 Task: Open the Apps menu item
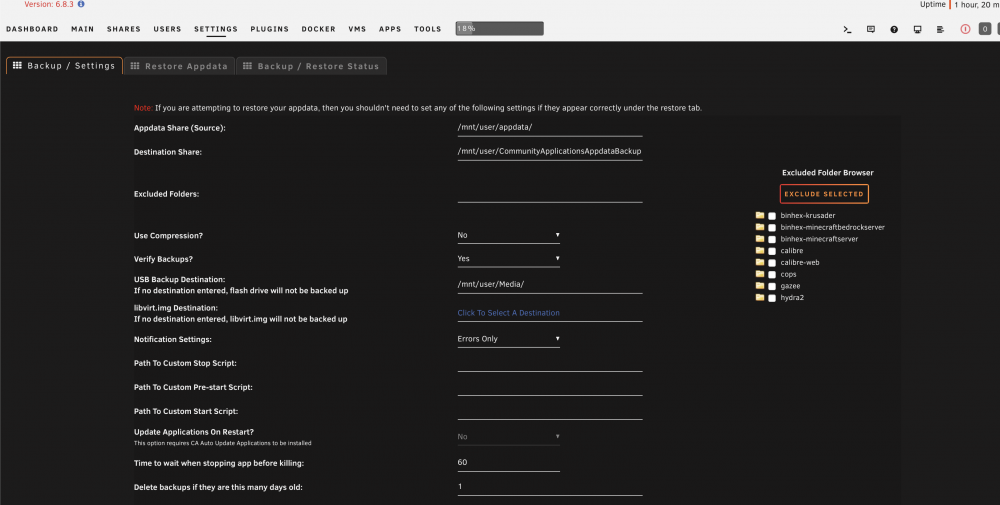pyautogui.click(x=390, y=29)
